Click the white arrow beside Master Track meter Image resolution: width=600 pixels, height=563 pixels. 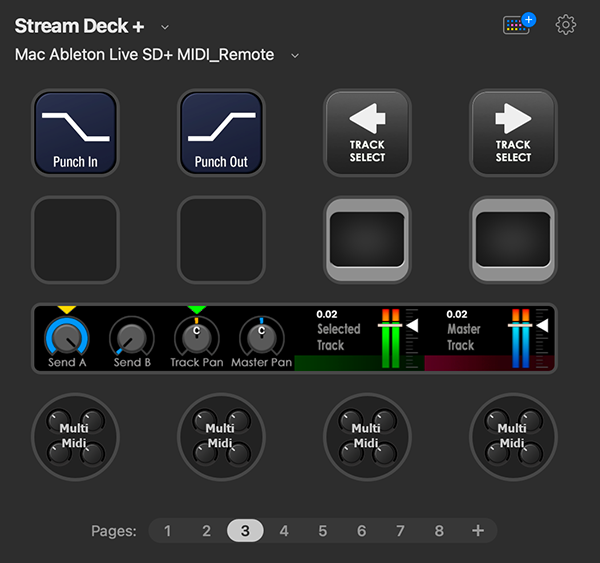point(542,326)
